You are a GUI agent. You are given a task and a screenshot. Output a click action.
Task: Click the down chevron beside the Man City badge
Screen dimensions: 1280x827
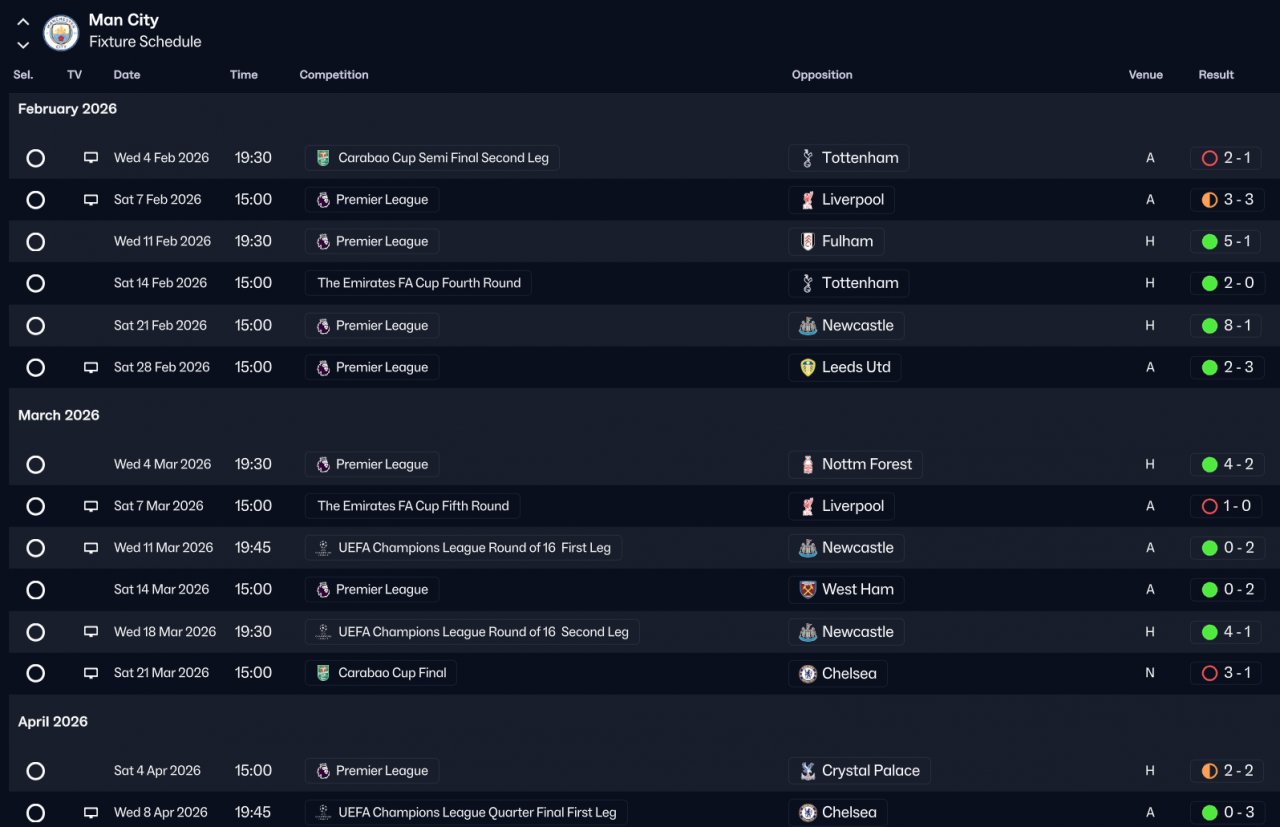23,45
